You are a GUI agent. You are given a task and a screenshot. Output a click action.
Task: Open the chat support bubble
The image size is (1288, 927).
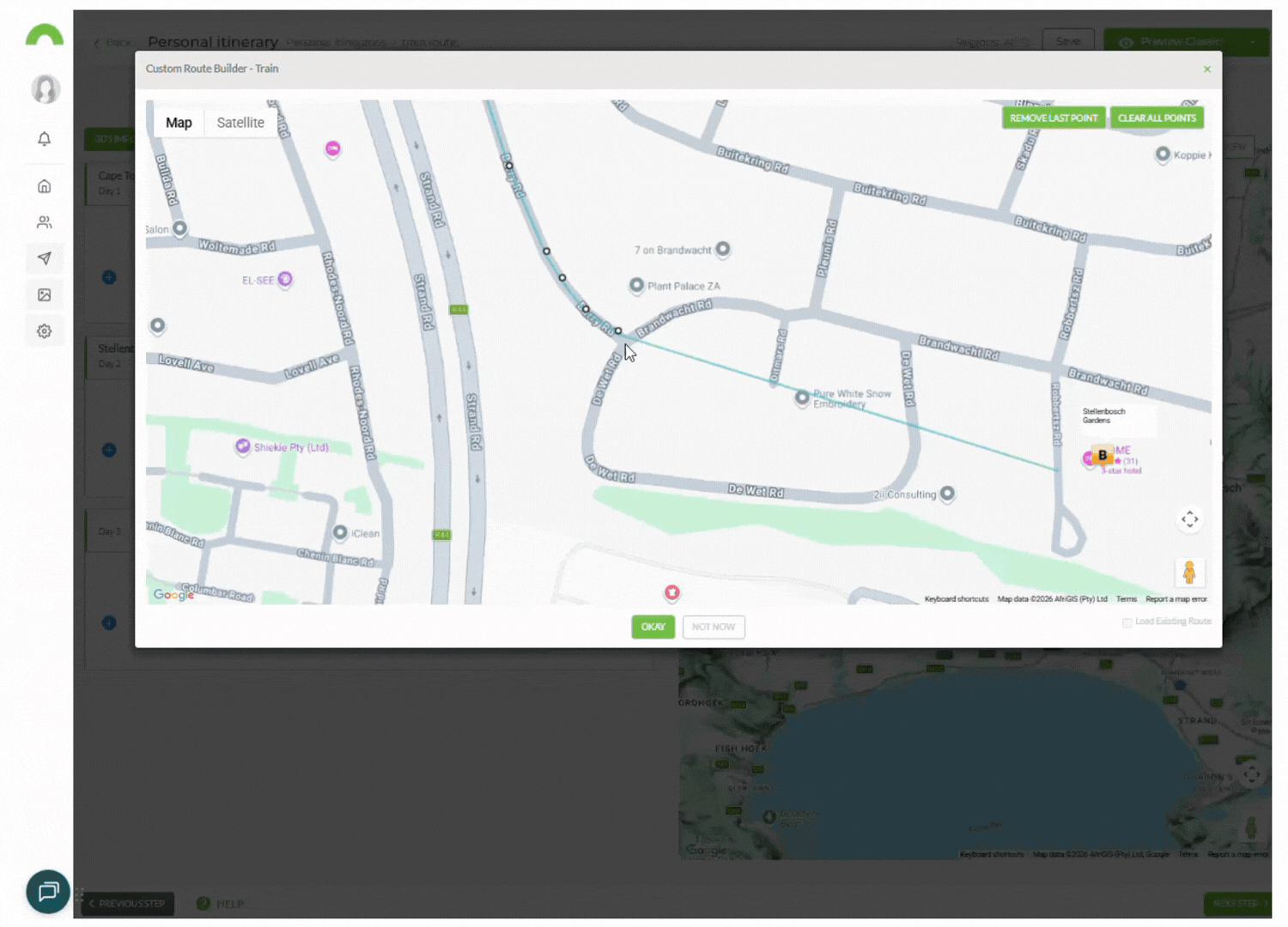48,891
